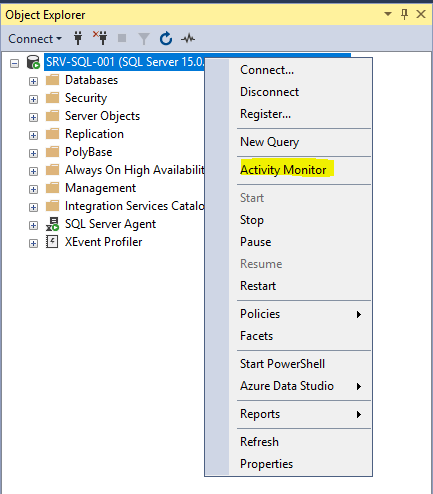Select Activity Monitor in context menu

tap(283, 170)
